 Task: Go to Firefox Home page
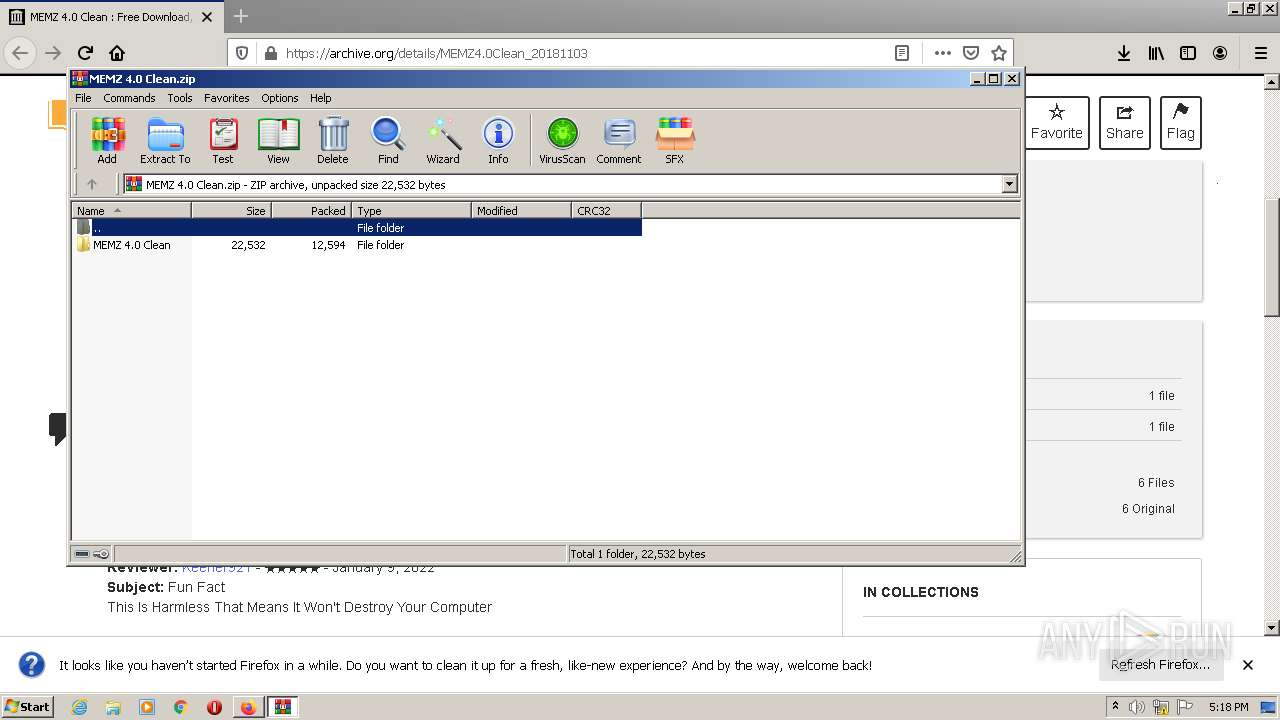[117, 53]
